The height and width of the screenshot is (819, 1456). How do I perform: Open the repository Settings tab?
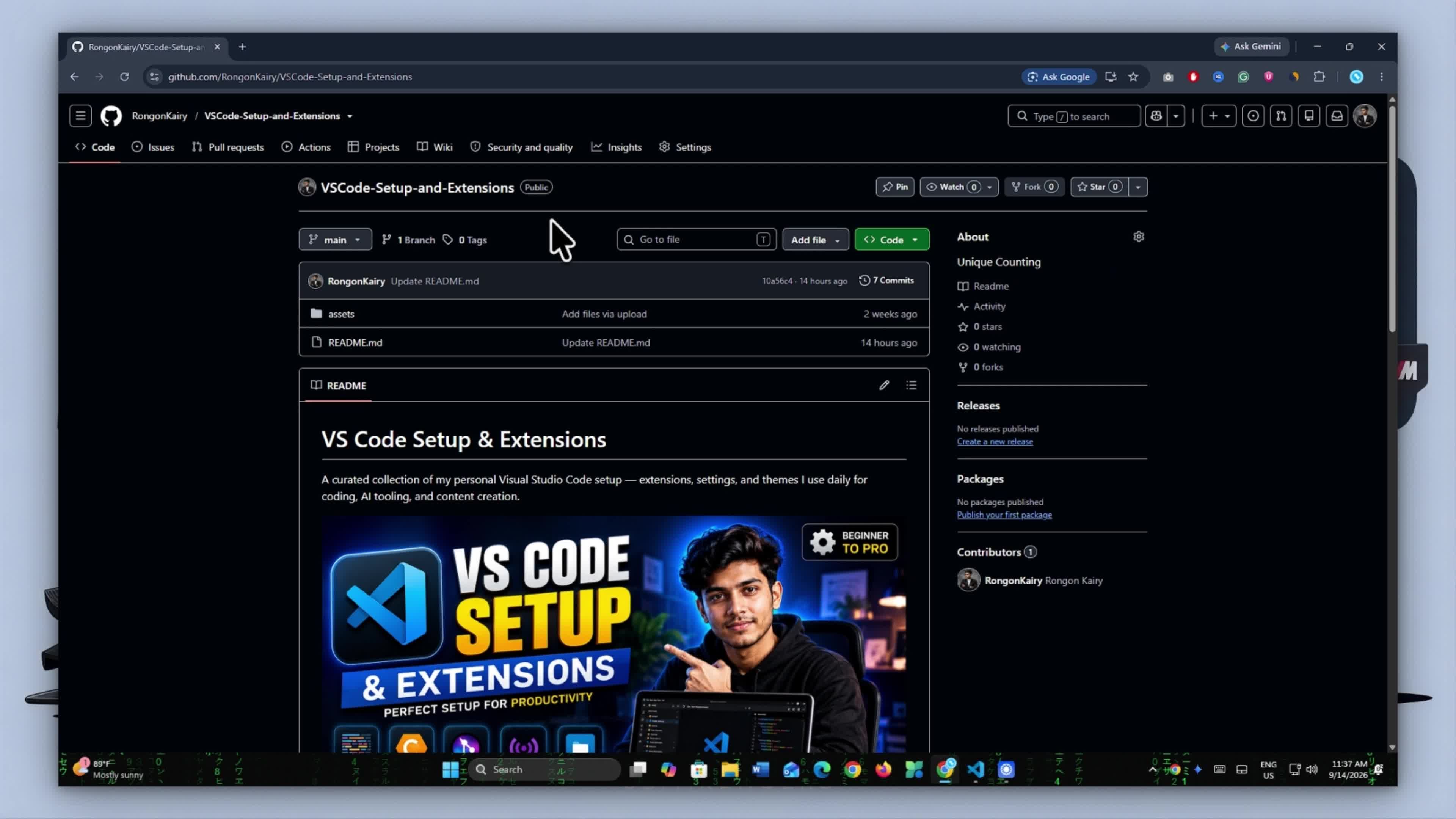[685, 147]
